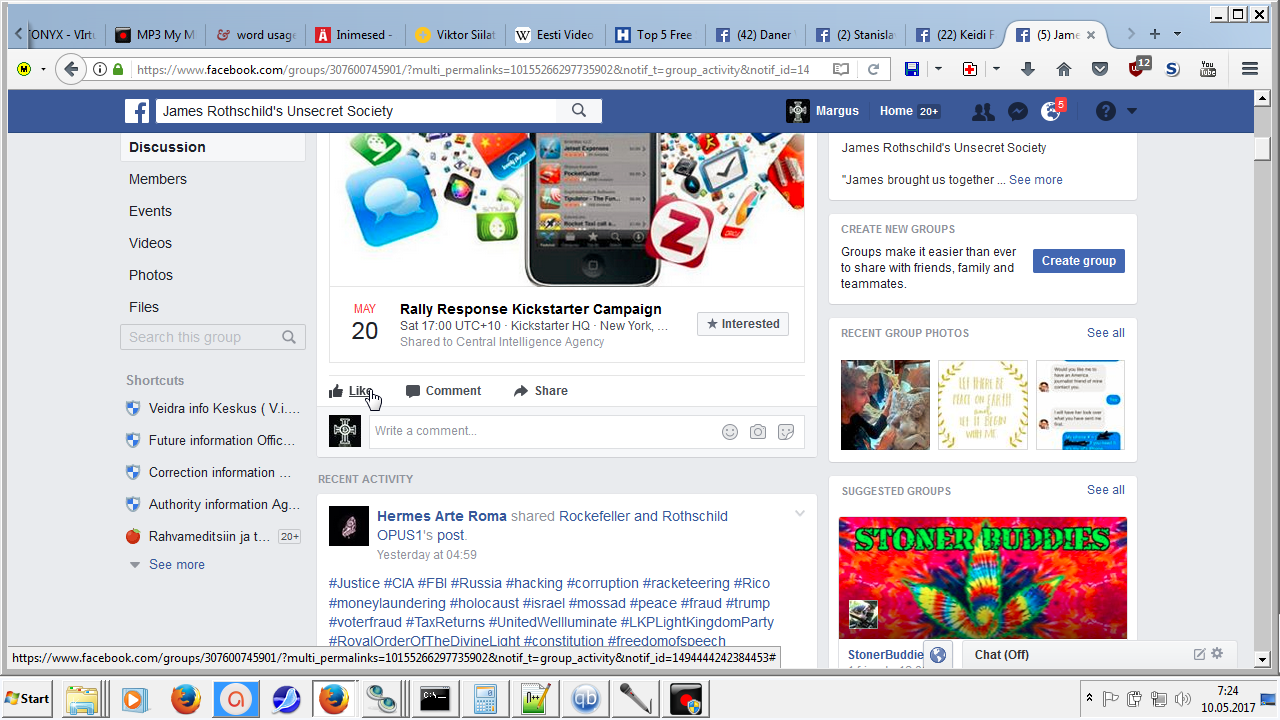Attach a photo using the camera icon
Image resolution: width=1280 pixels, height=720 pixels.
point(758,432)
